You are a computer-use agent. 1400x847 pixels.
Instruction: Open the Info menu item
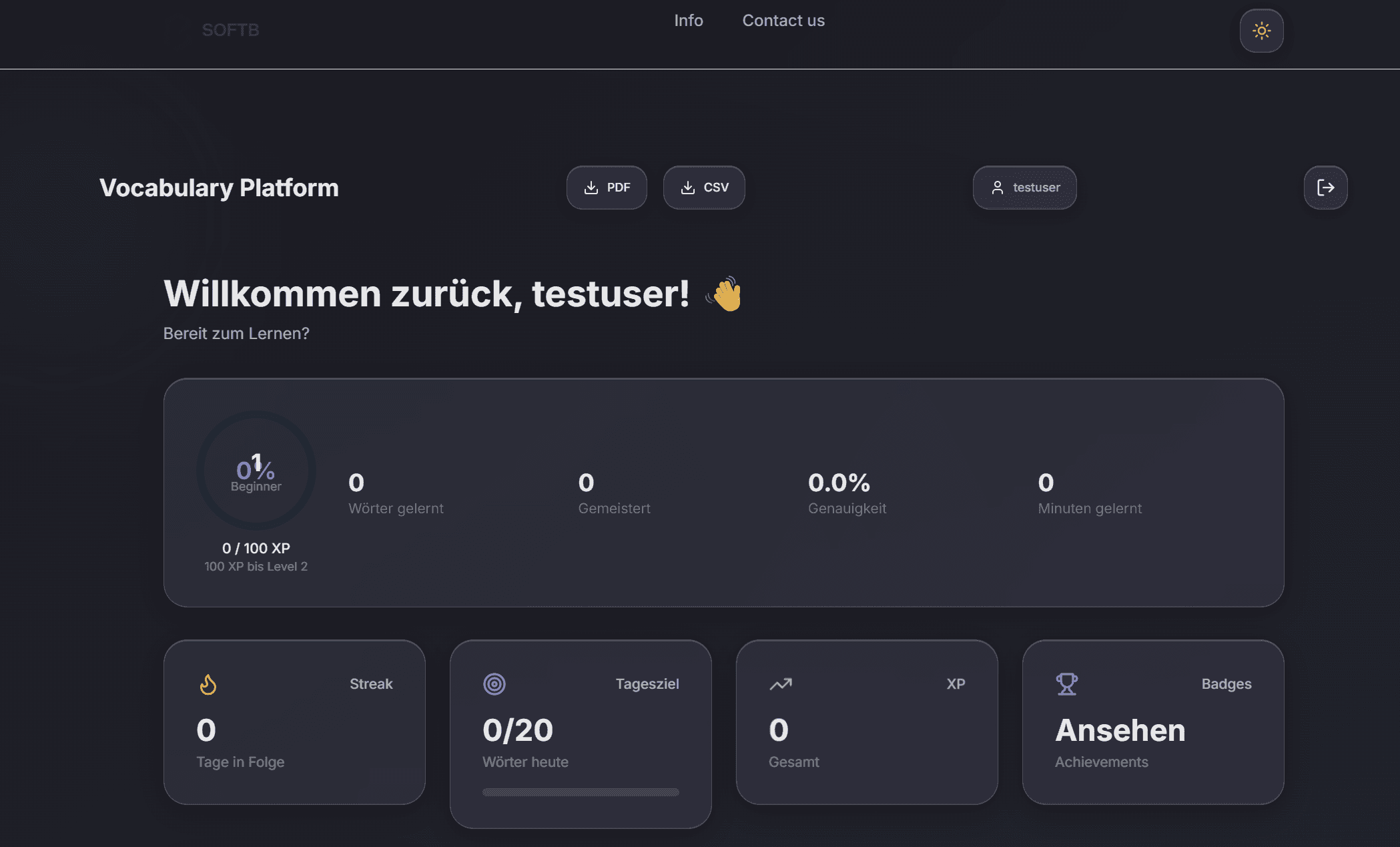(688, 21)
